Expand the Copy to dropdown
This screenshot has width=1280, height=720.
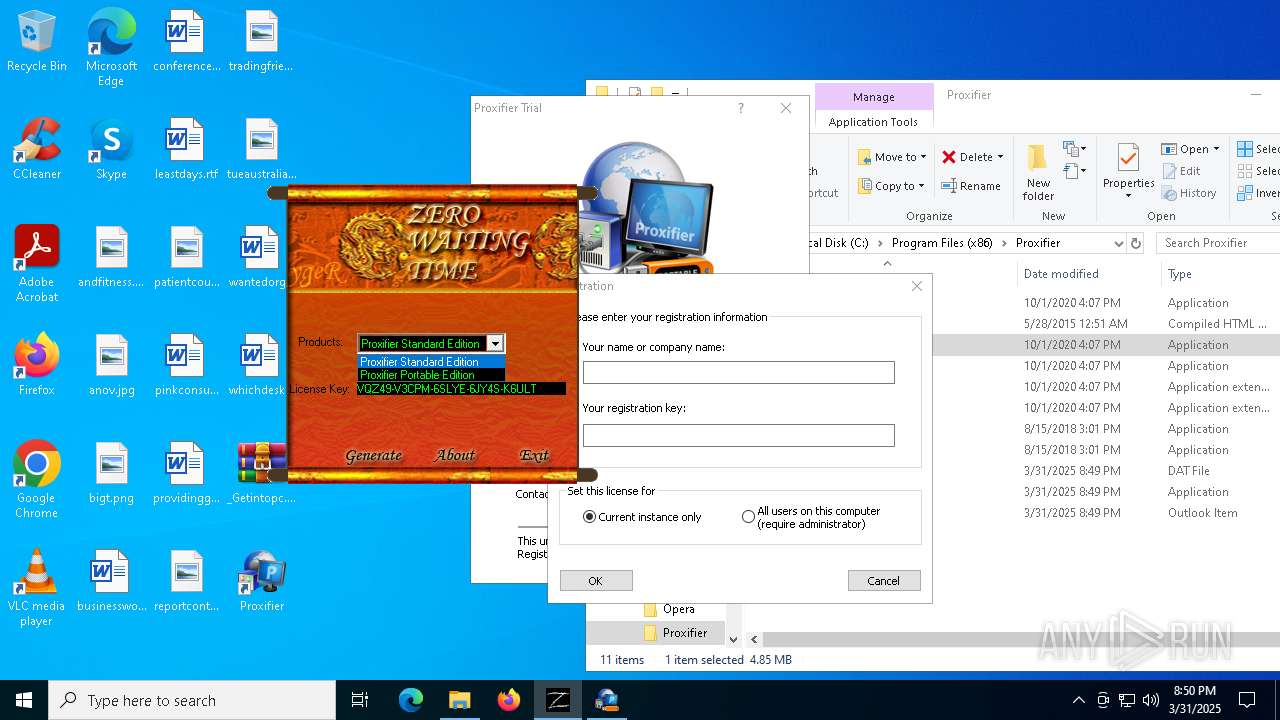tap(920, 186)
